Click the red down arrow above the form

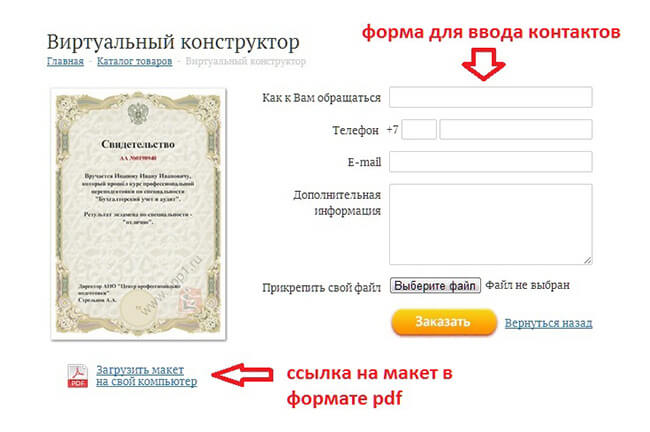(x=483, y=64)
